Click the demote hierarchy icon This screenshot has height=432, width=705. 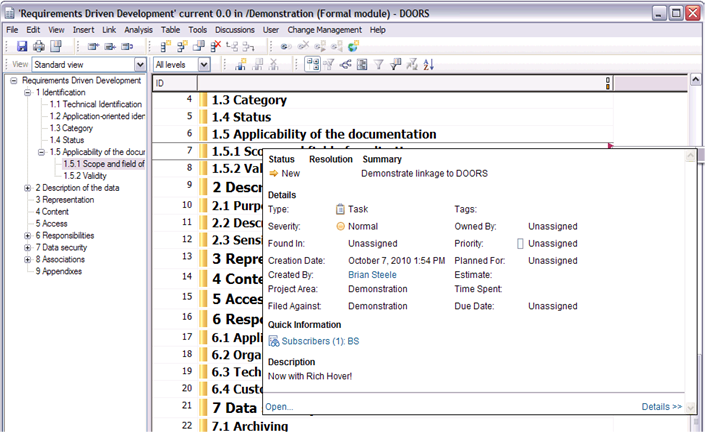click(248, 46)
